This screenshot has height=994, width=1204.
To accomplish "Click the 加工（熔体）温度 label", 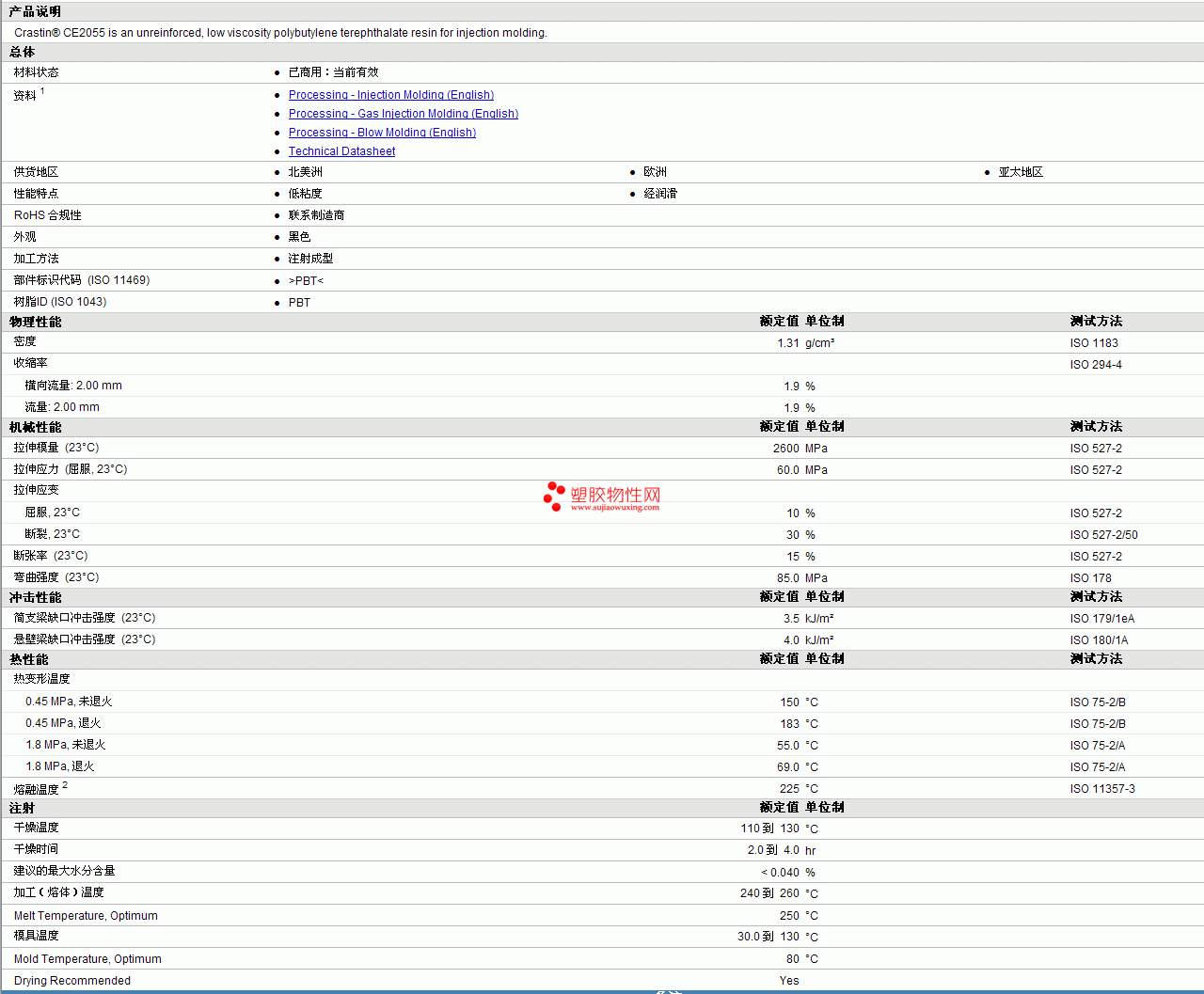I will (58, 892).
